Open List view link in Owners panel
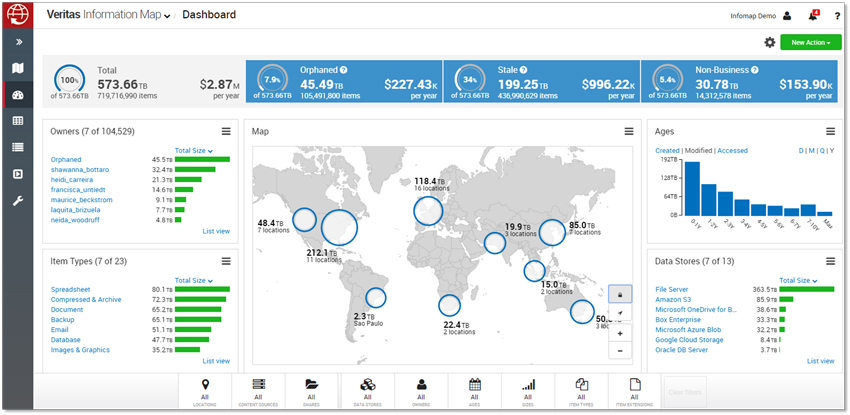850x415 pixels. 216,231
